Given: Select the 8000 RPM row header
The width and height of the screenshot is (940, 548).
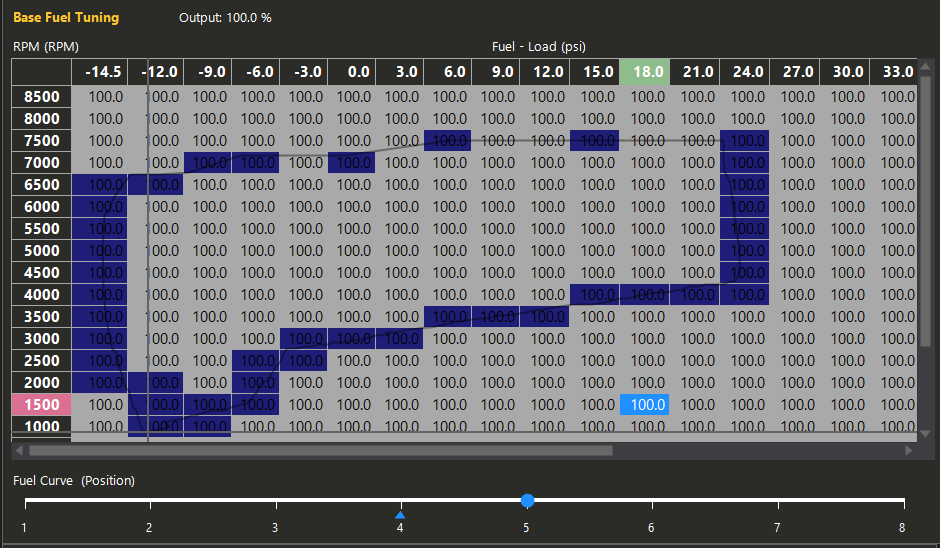Looking at the screenshot, I should (x=41, y=119).
